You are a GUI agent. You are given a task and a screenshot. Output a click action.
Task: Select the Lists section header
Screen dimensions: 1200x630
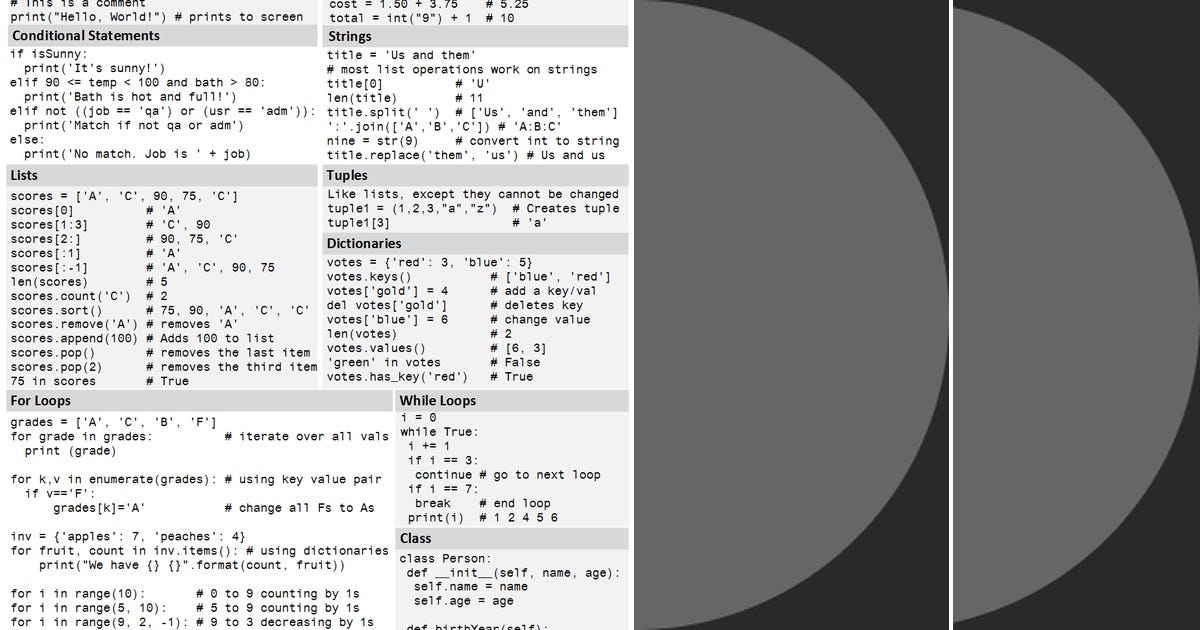pos(23,175)
